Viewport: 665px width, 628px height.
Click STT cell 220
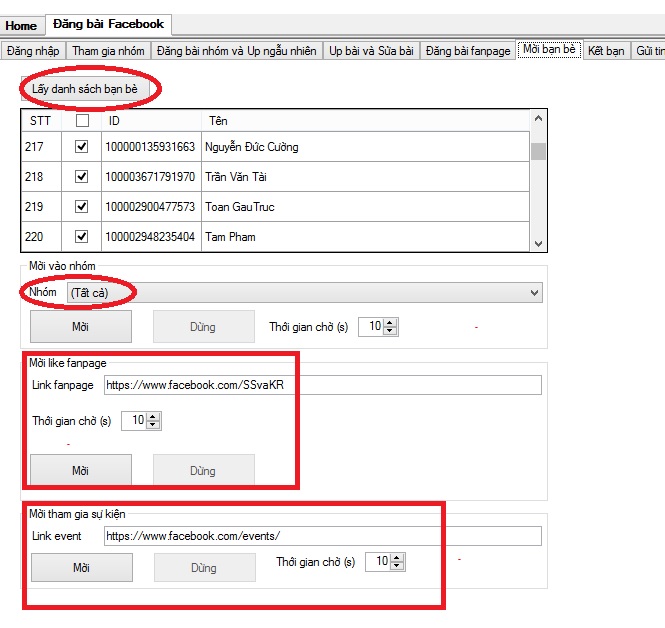coord(41,237)
